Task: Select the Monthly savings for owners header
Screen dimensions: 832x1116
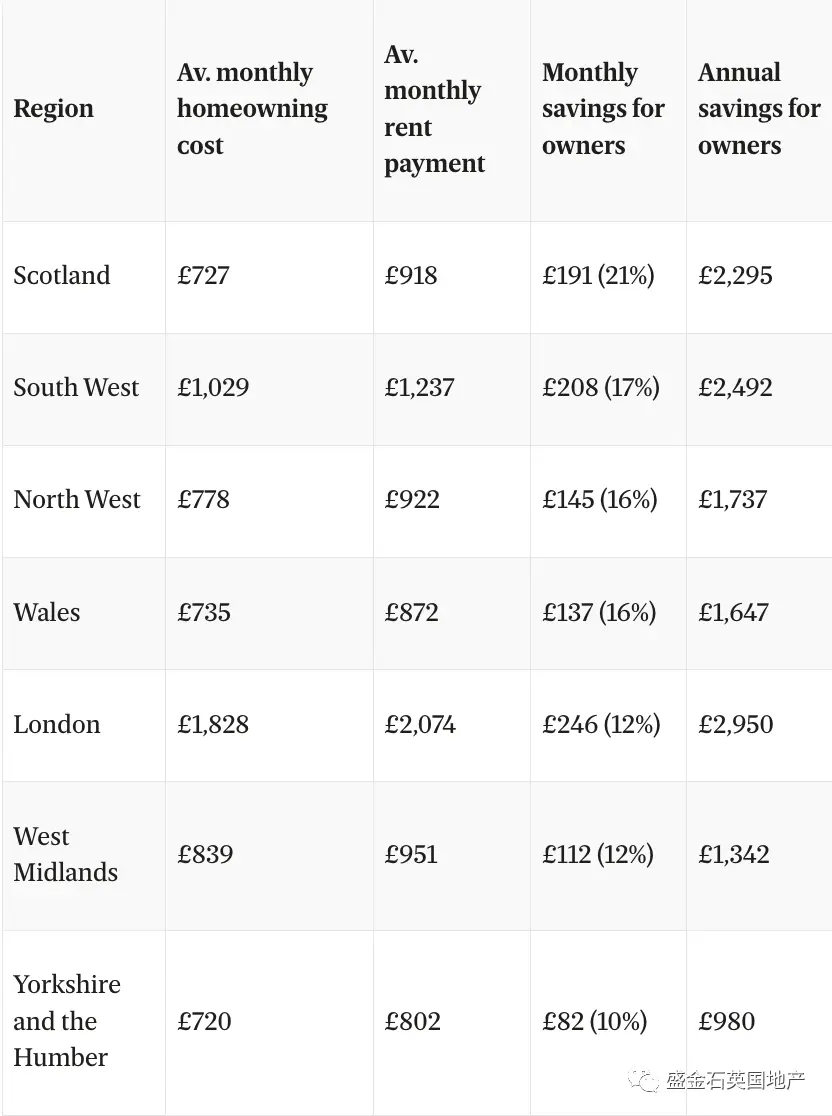Action: coord(603,108)
